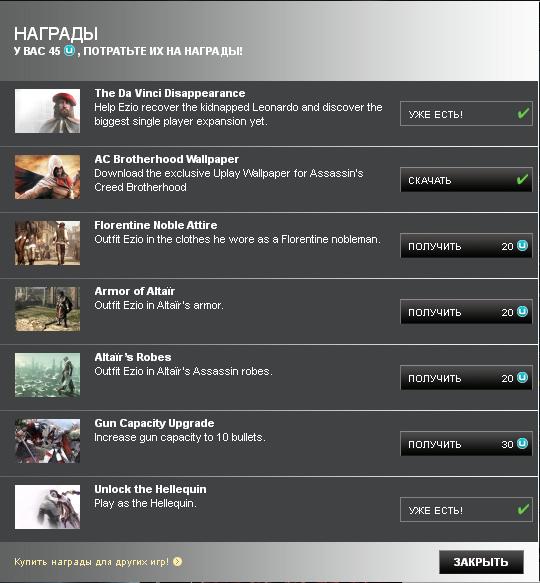540x583 pixels.
Task: Click the Uplay coin icon for Gun Capacity Upgrade
Action: [522, 443]
